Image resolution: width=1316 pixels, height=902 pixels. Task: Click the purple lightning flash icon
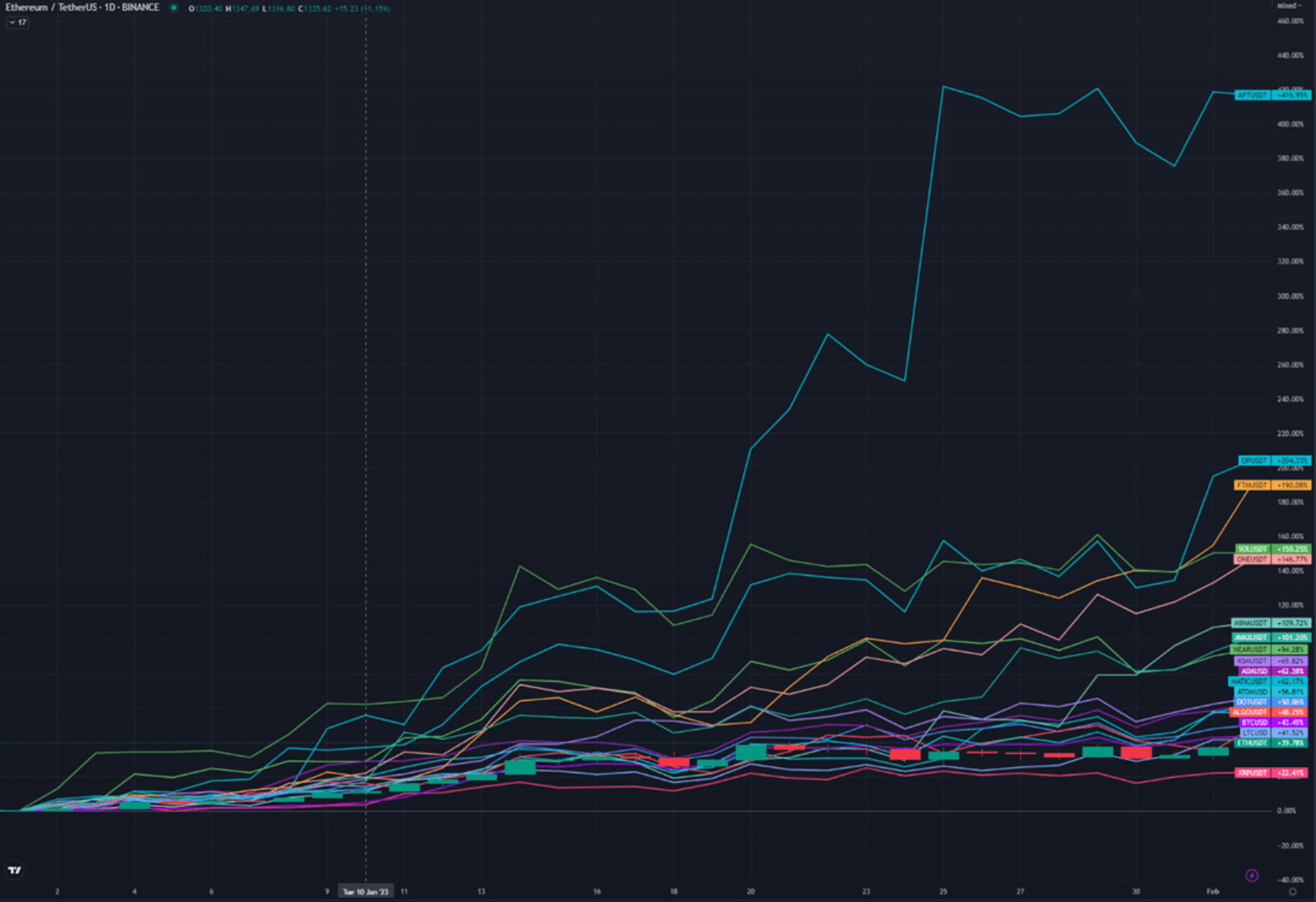(1251, 876)
